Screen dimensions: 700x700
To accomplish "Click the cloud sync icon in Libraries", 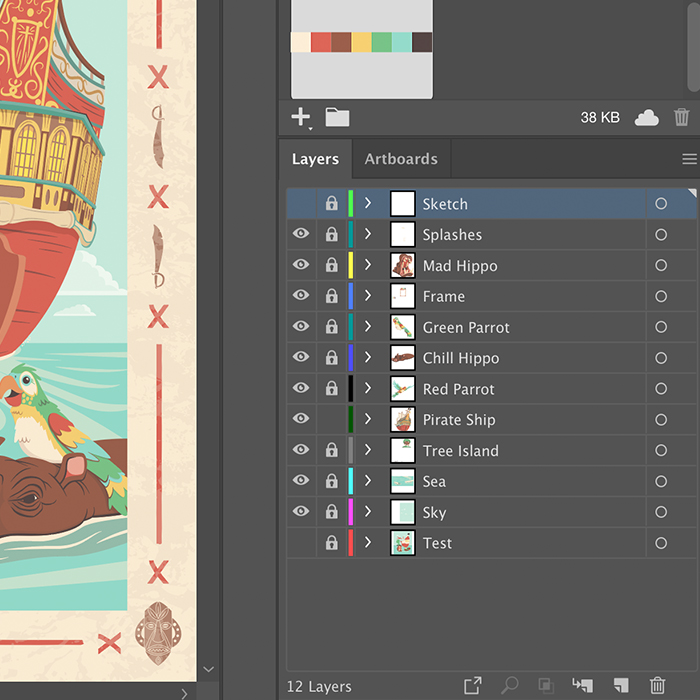I will 647,117.
